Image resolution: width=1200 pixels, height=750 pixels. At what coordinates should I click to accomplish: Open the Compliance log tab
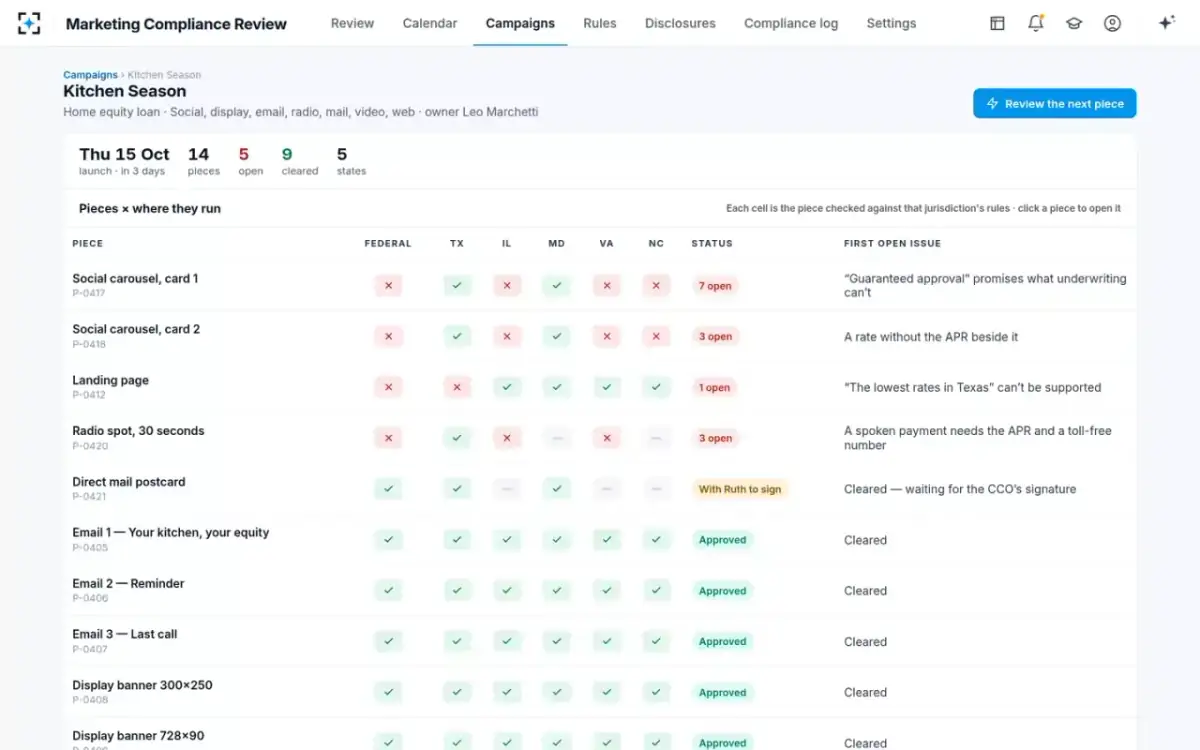[x=791, y=23]
